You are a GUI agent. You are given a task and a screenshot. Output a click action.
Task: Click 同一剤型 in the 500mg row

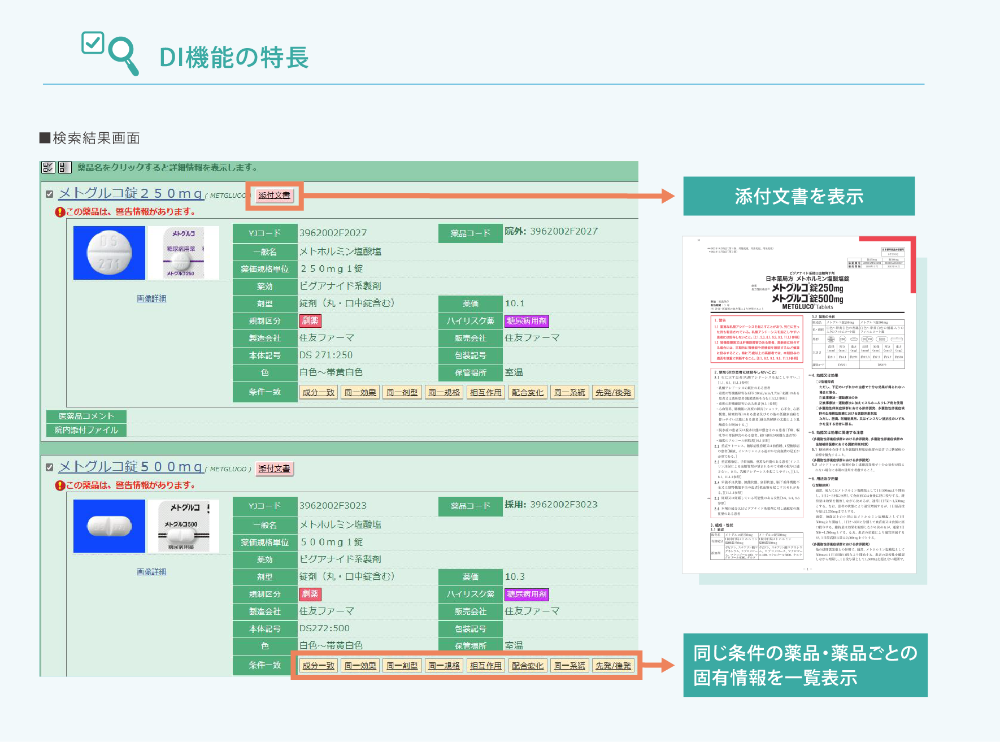[402, 666]
